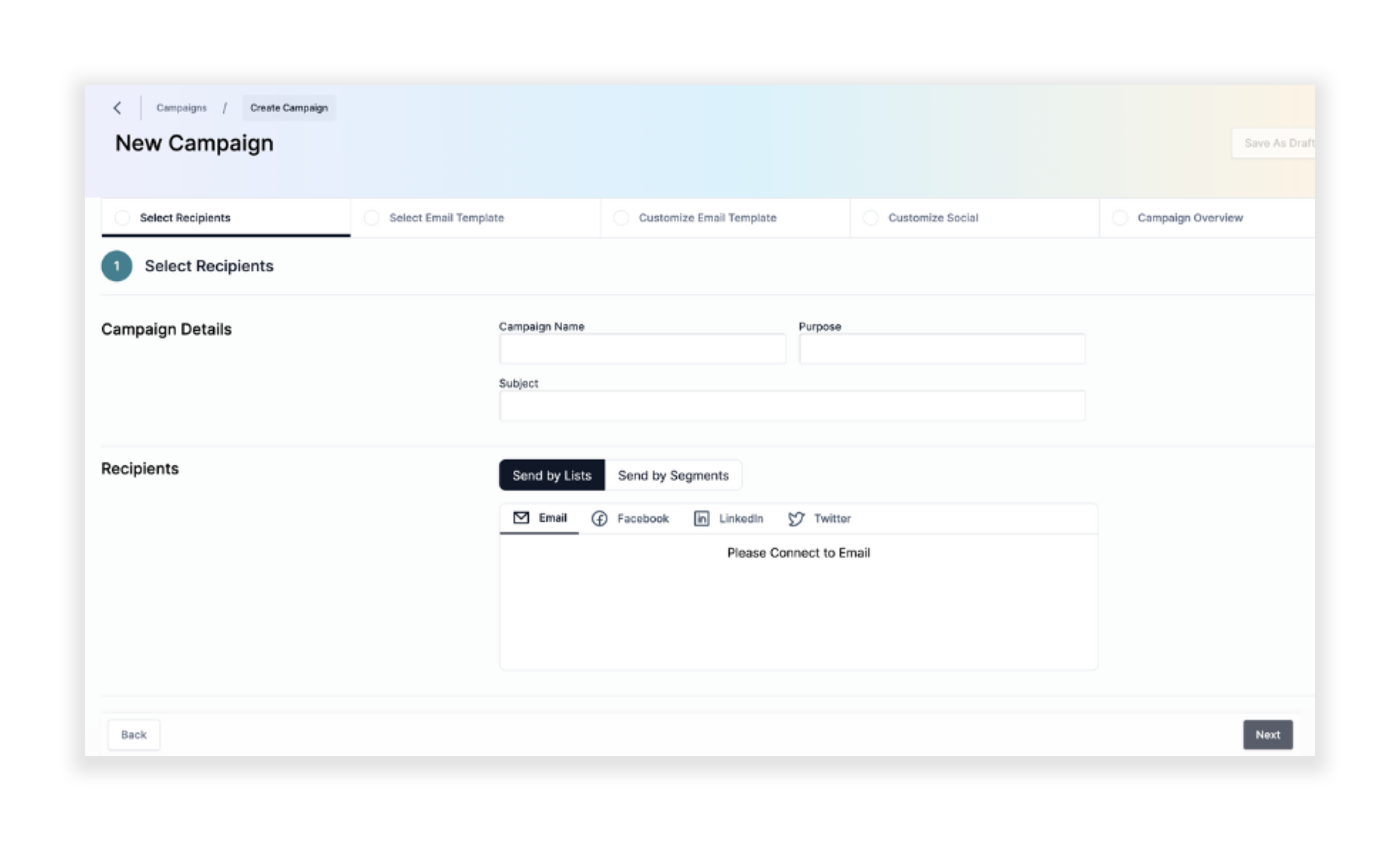Image resolution: width=1400 pixels, height=841 pixels.
Task: Open the Select Email Template step
Action: pyautogui.click(x=447, y=217)
